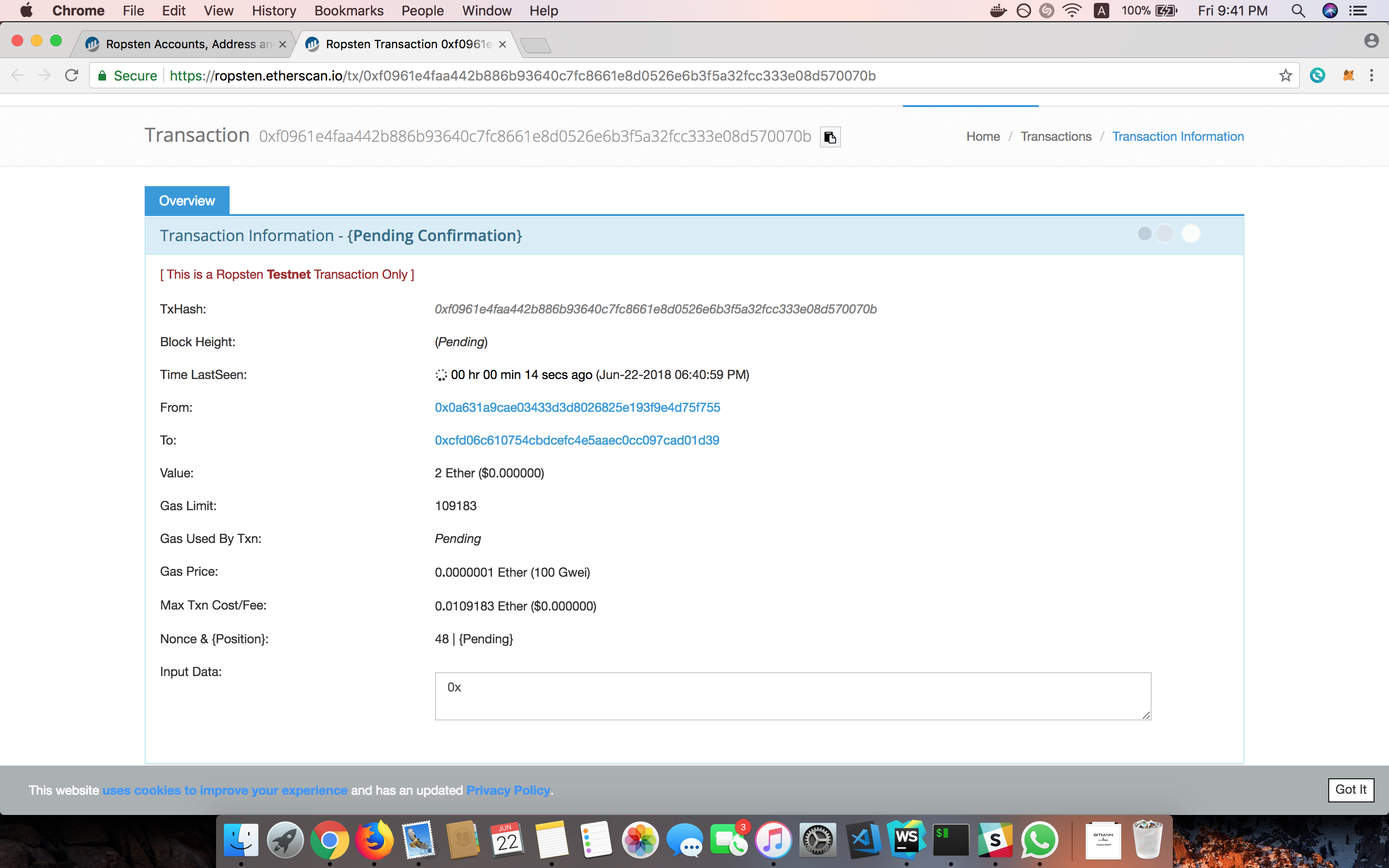
Task: Click the browser address bar URL
Action: pos(522,76)
